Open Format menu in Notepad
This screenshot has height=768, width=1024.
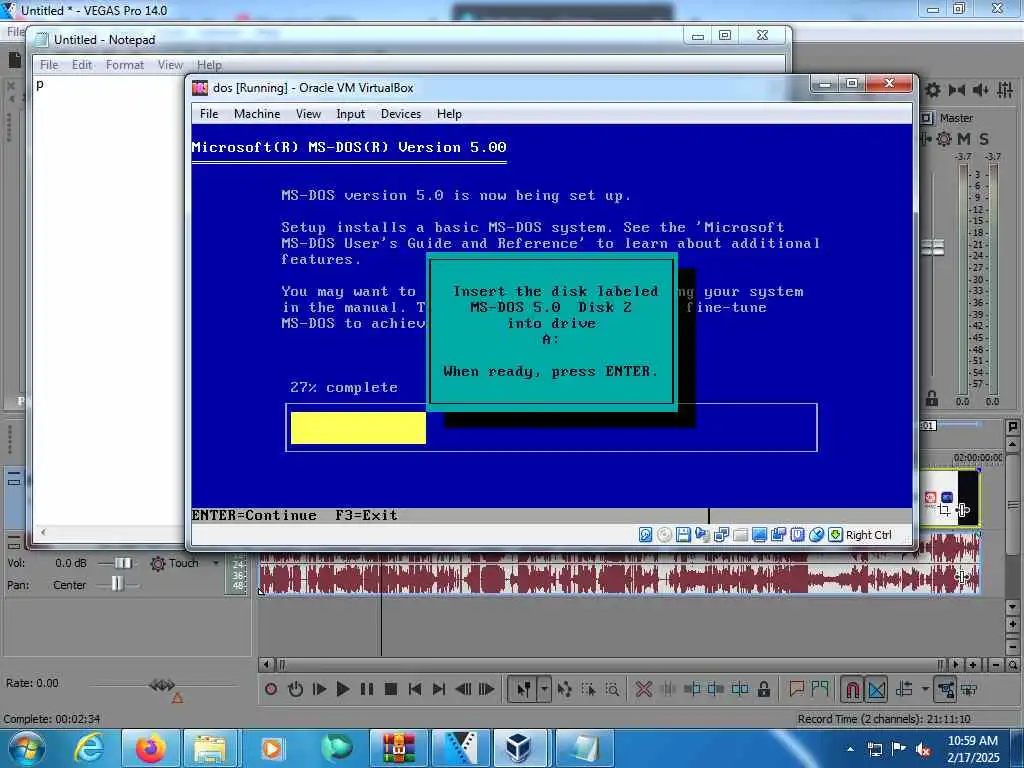[x=125, y=65]
